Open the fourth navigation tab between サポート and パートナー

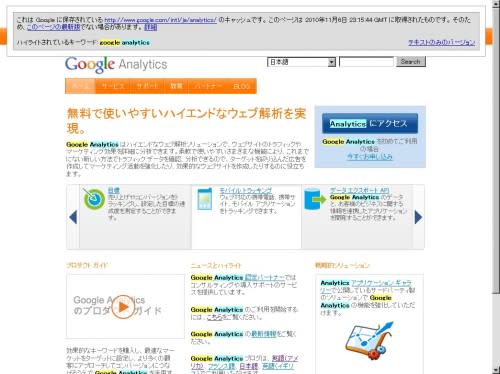coord(176,86)
